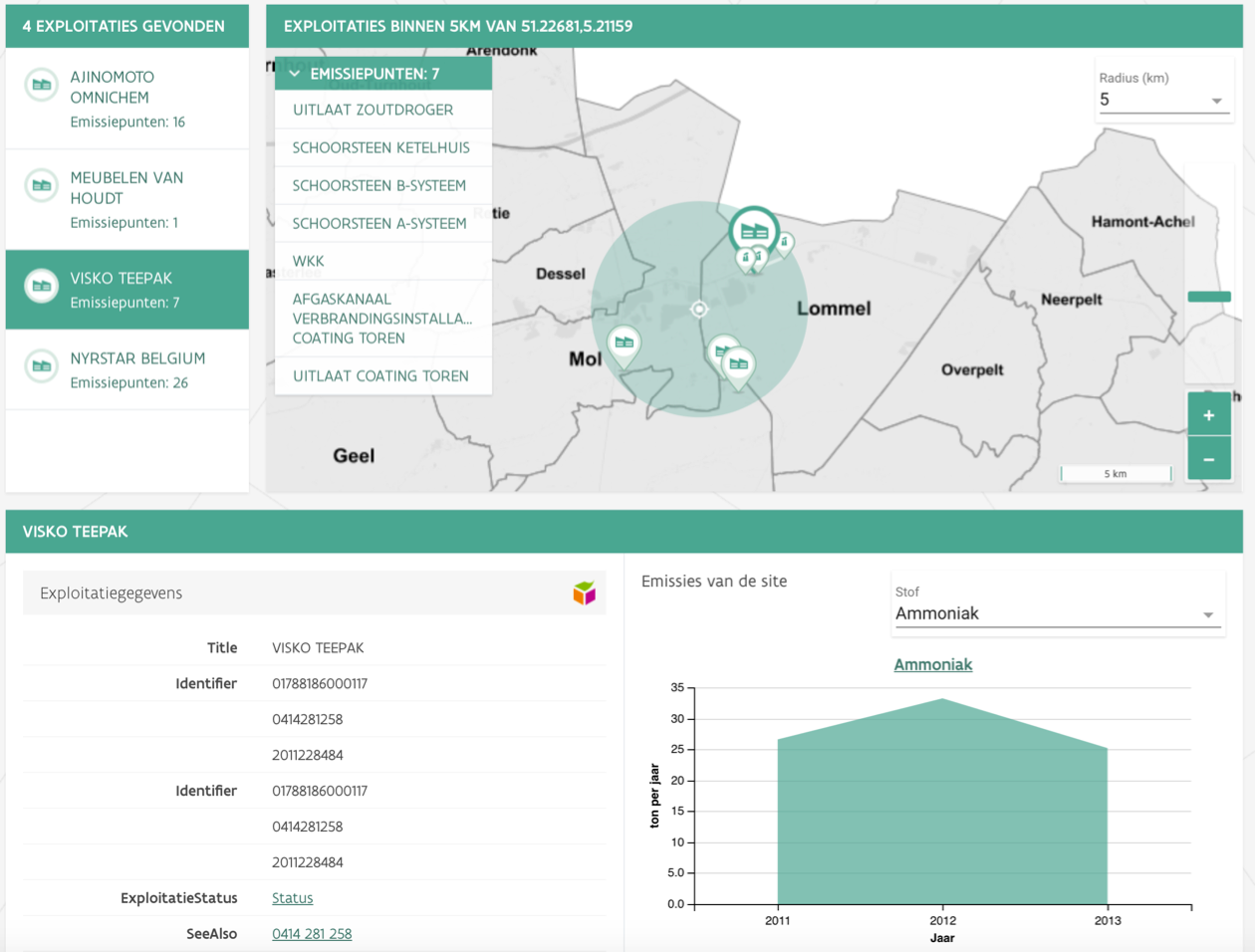1255x952 pixels.
Task: Open the Radius (km) dropdown
Action: (x=1161, y=100)
